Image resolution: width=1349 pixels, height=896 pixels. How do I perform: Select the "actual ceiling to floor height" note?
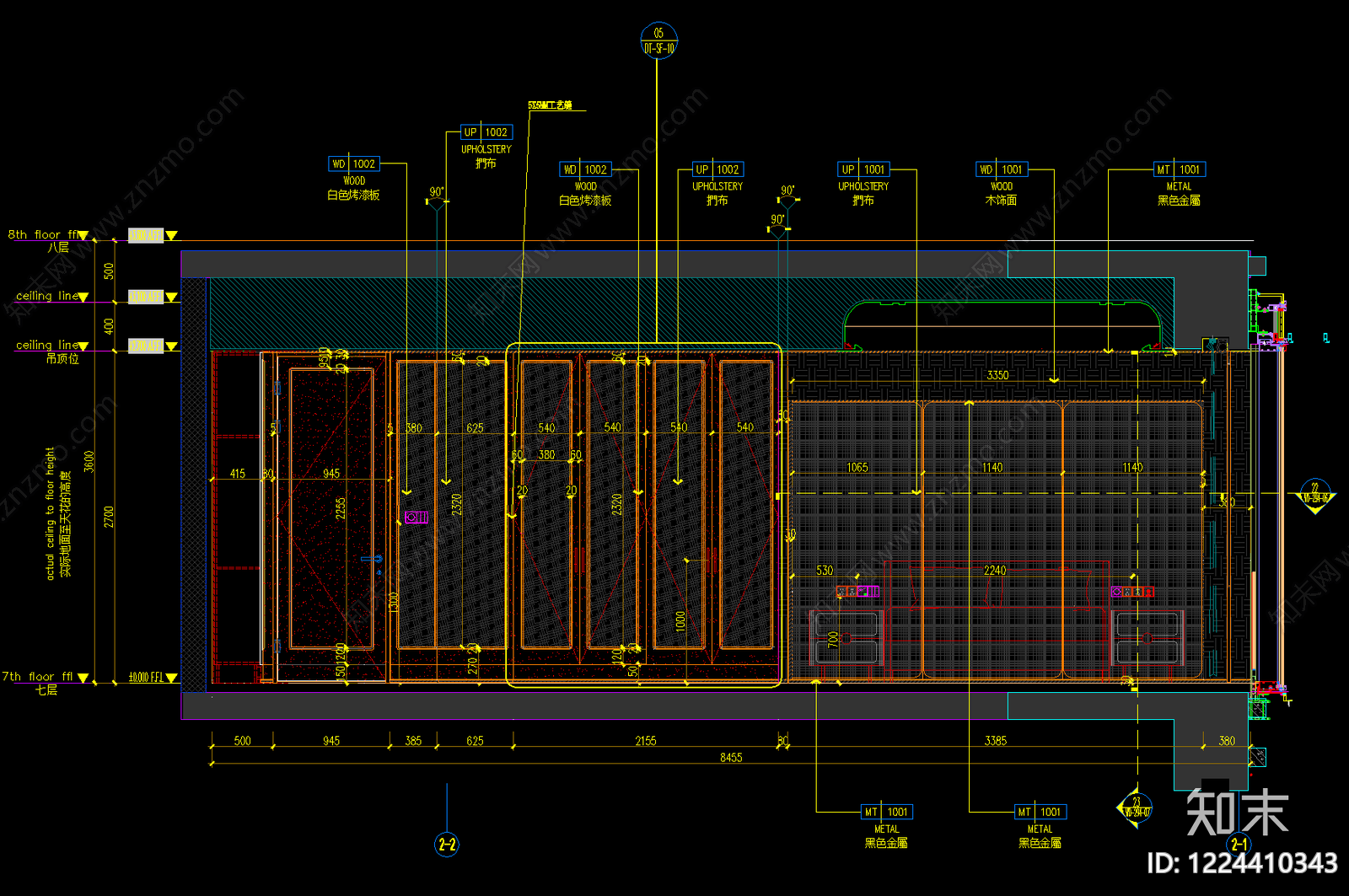tap(50, 512)
